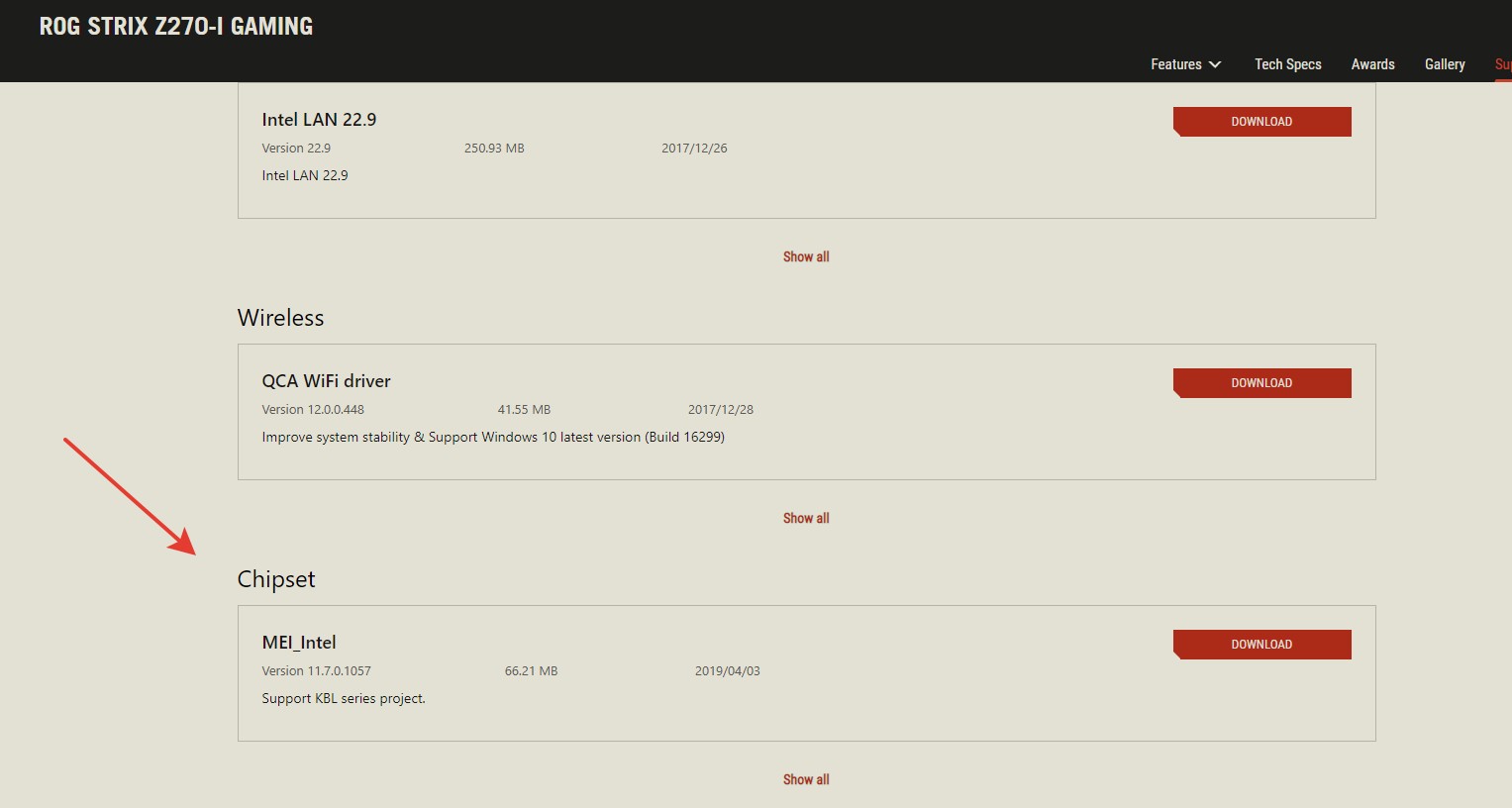Click the MEI_Intel driver name
Viewport: 1512px width, 808px height.
(299, 643)
